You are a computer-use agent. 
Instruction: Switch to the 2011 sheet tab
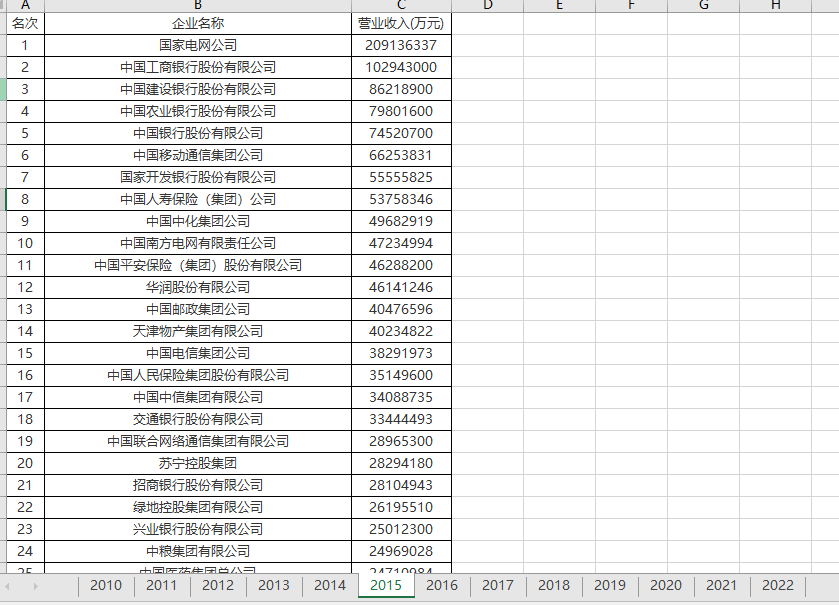pos(162,585)
